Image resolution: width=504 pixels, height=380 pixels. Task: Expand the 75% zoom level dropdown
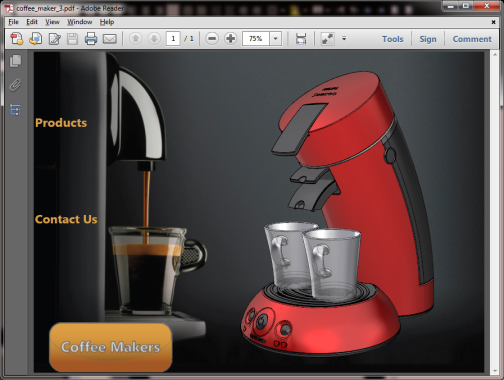[x=275, y=39]
